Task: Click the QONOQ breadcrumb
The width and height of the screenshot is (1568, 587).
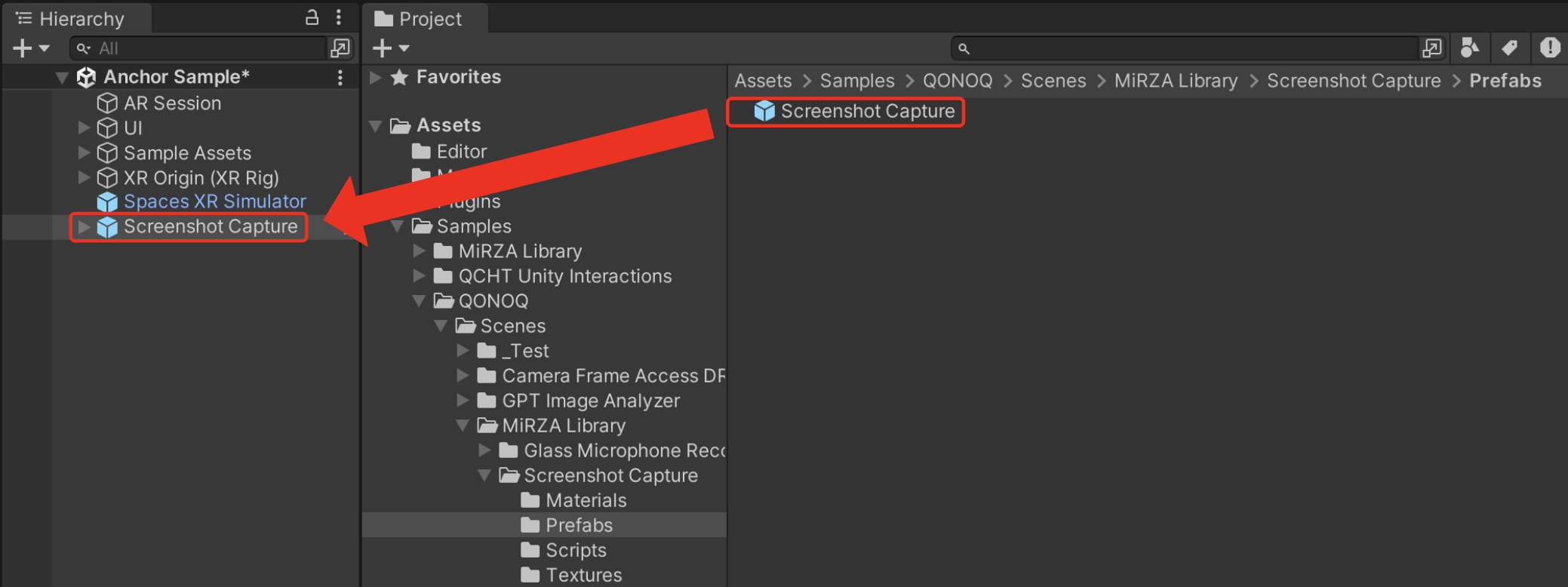Action: click(x=958, y=81)
